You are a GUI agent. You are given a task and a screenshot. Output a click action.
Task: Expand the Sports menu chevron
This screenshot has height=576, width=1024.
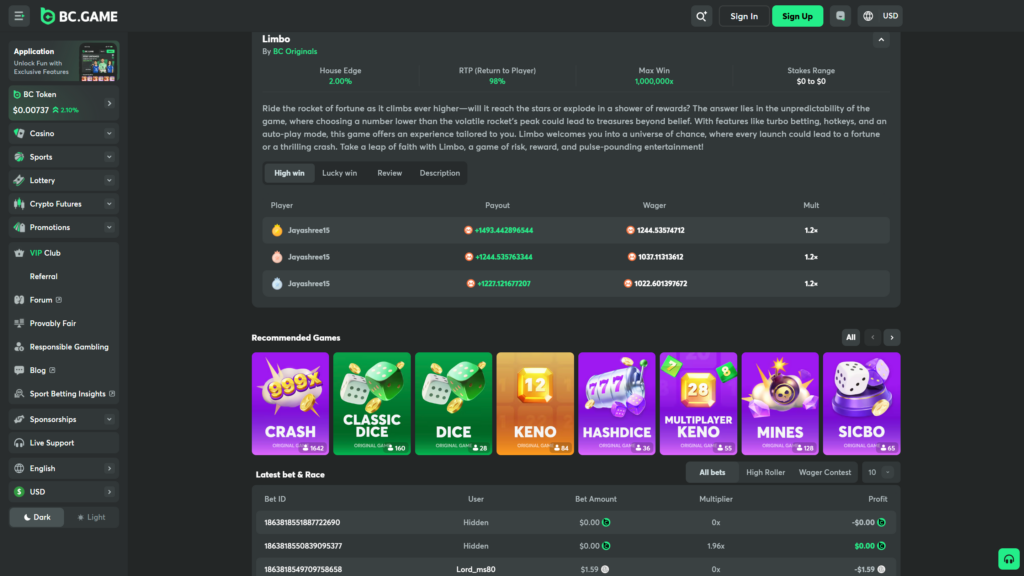(x=109, y=157)
